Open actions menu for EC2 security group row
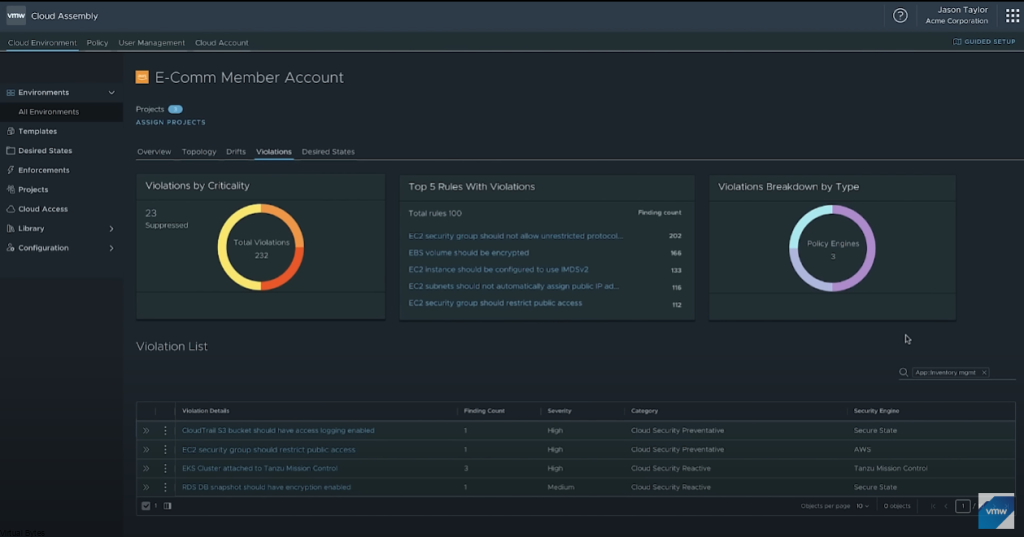This screenshot has height=537, width=1024. pos(165,449)
